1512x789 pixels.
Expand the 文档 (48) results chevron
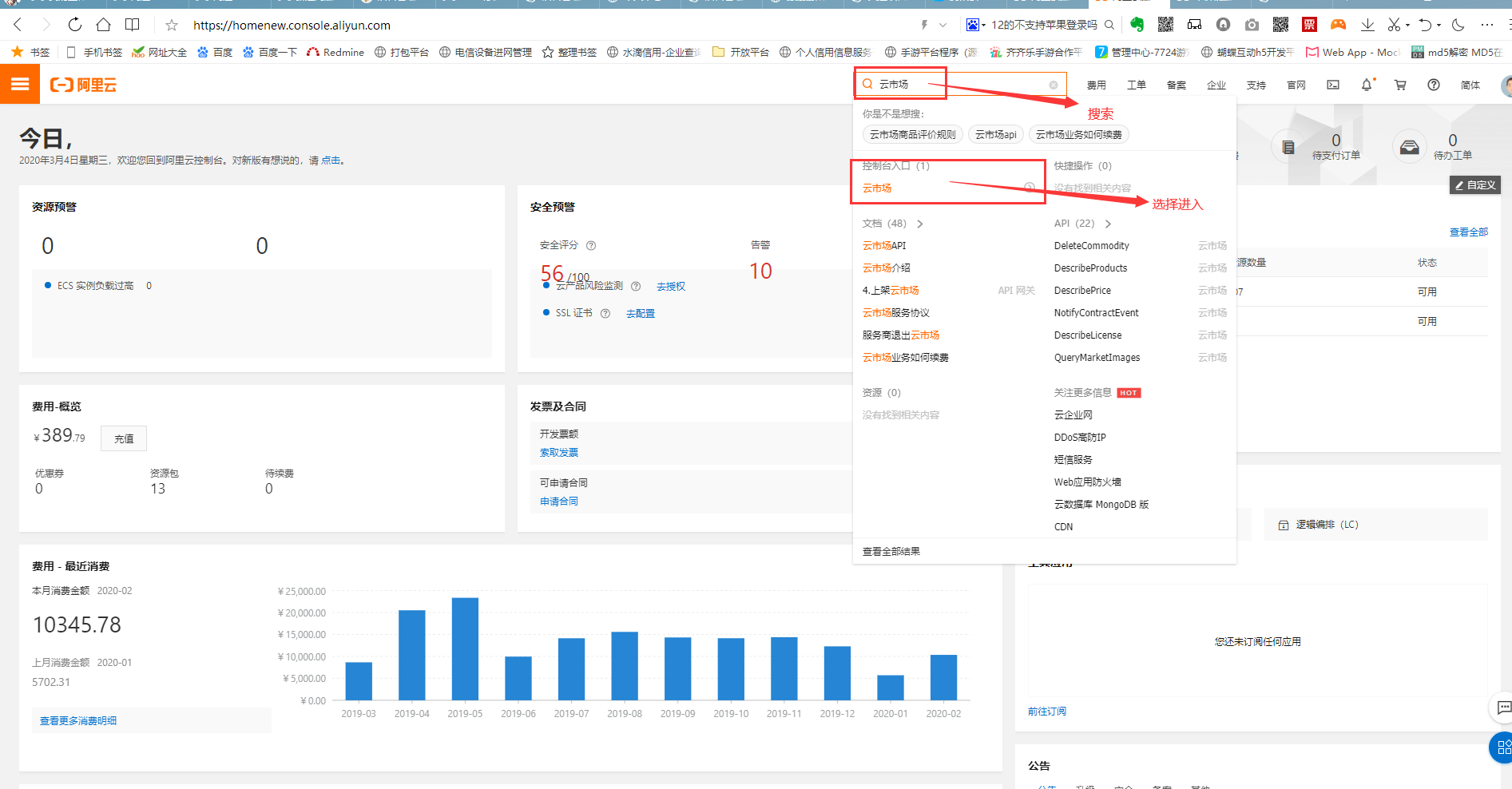[x=920, y=224]
